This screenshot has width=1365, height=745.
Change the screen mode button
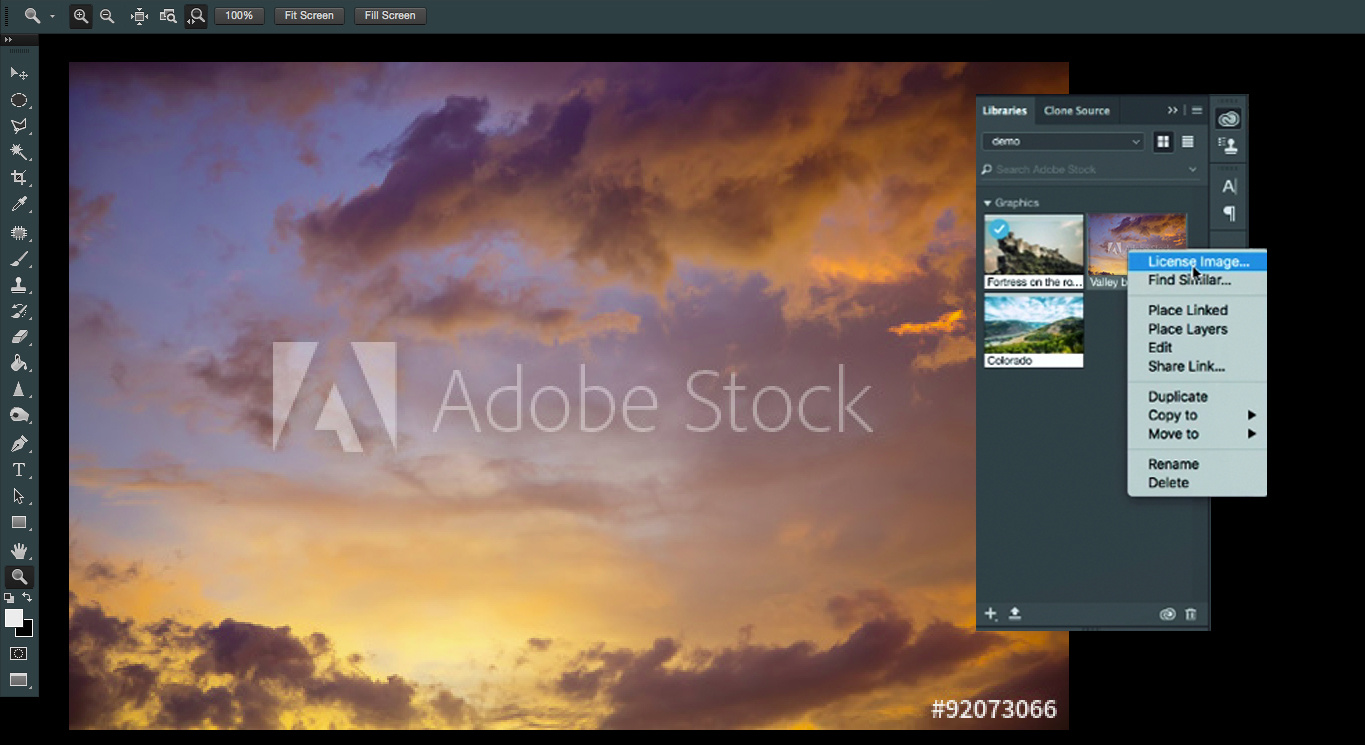[18, 680]
